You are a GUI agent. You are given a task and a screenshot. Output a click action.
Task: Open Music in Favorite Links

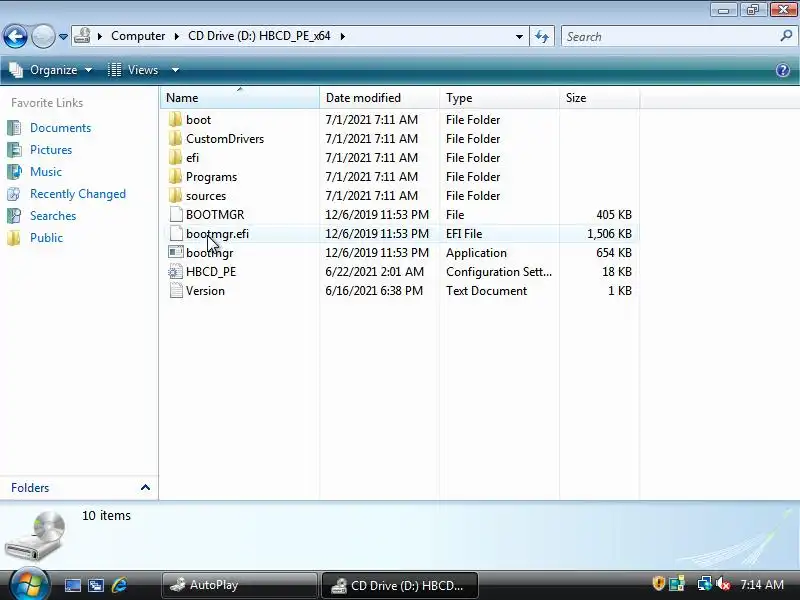point(46,172)
